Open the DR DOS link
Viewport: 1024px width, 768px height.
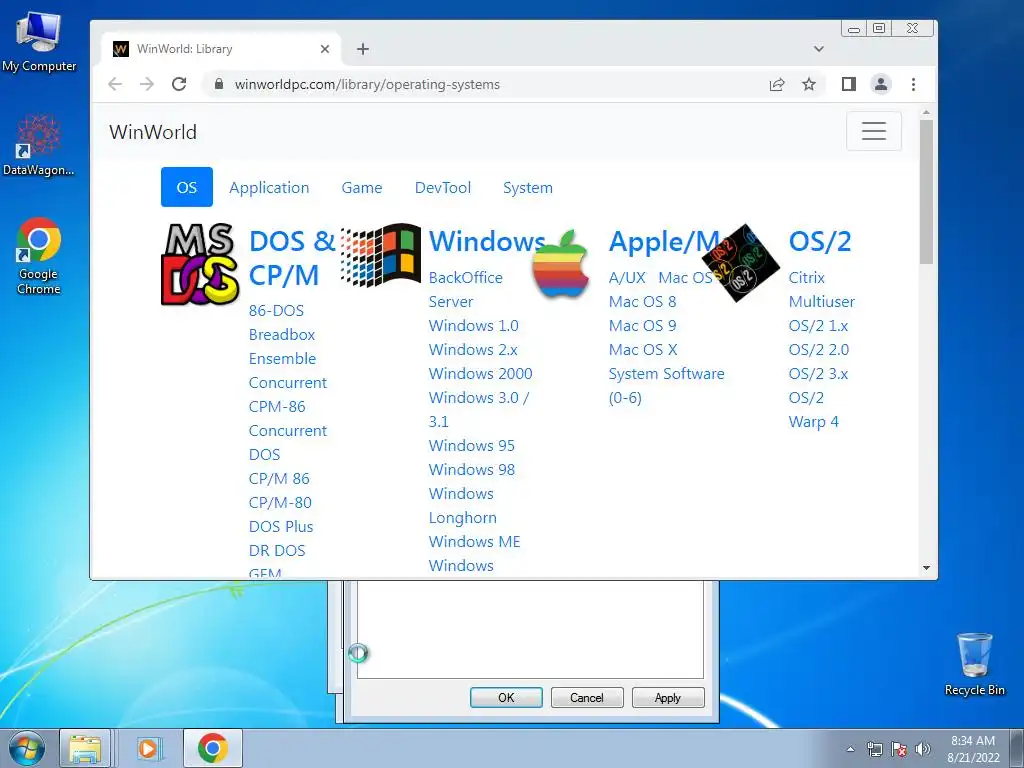tap(277, 551)
